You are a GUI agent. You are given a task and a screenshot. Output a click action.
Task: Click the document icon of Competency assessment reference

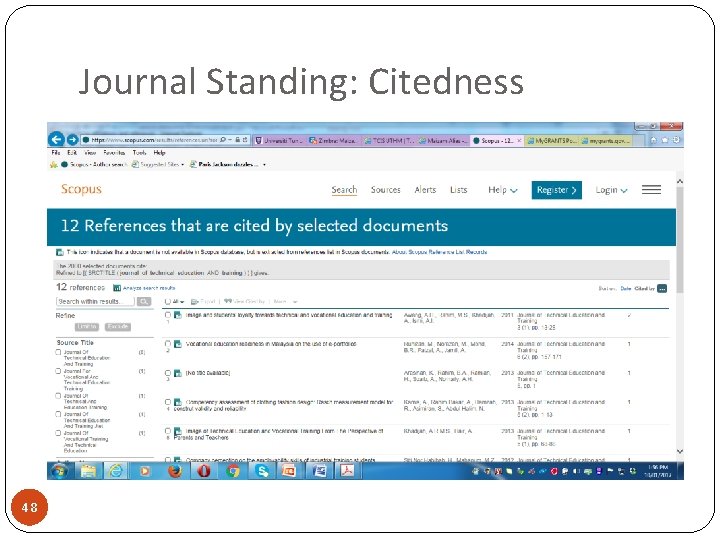tap(178, 402)
